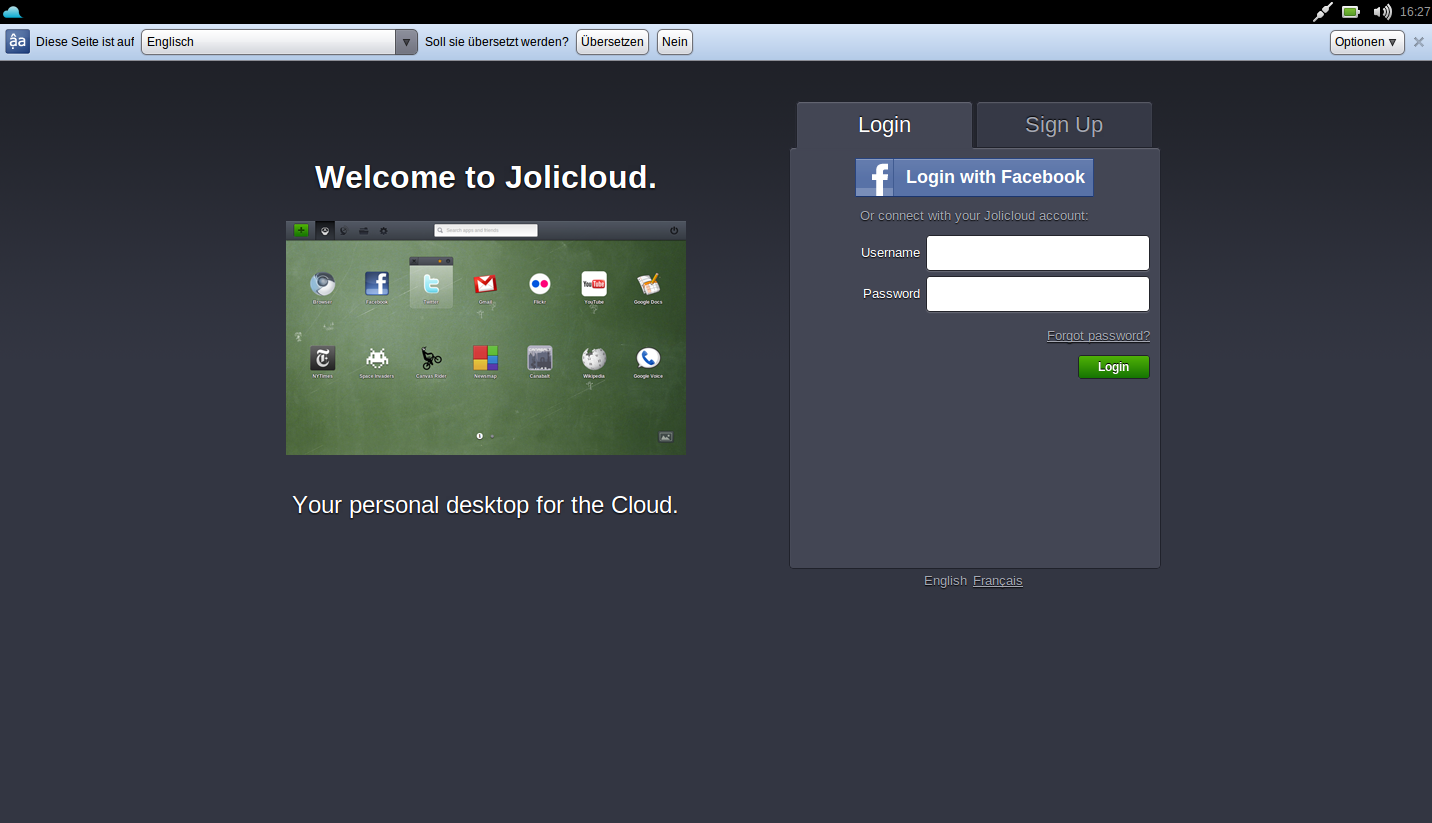Click the English language label
Image resolution: width=1432 pixels, height=823 pixels.
pos(945,581)
